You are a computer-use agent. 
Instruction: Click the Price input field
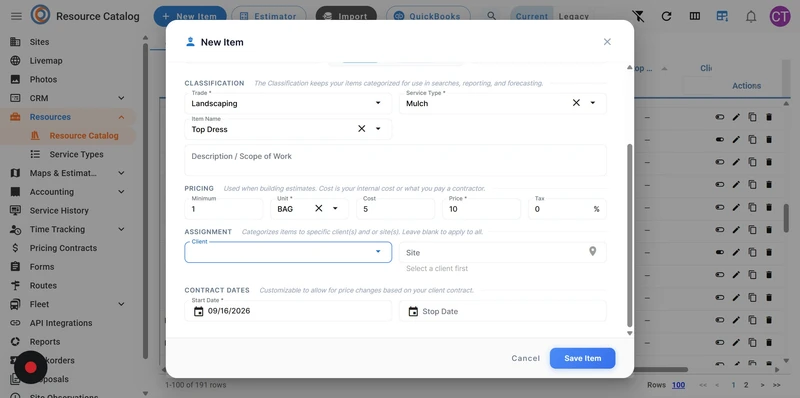click(x=481, y=209)
